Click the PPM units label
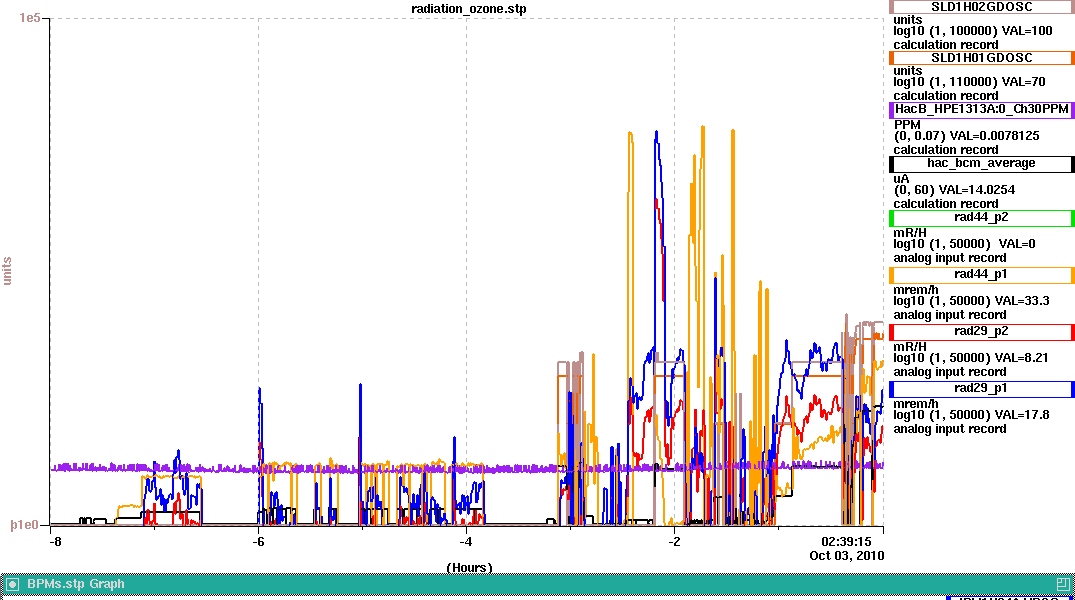This screenshot has width=1075, height=600. [x=907, y=125]
